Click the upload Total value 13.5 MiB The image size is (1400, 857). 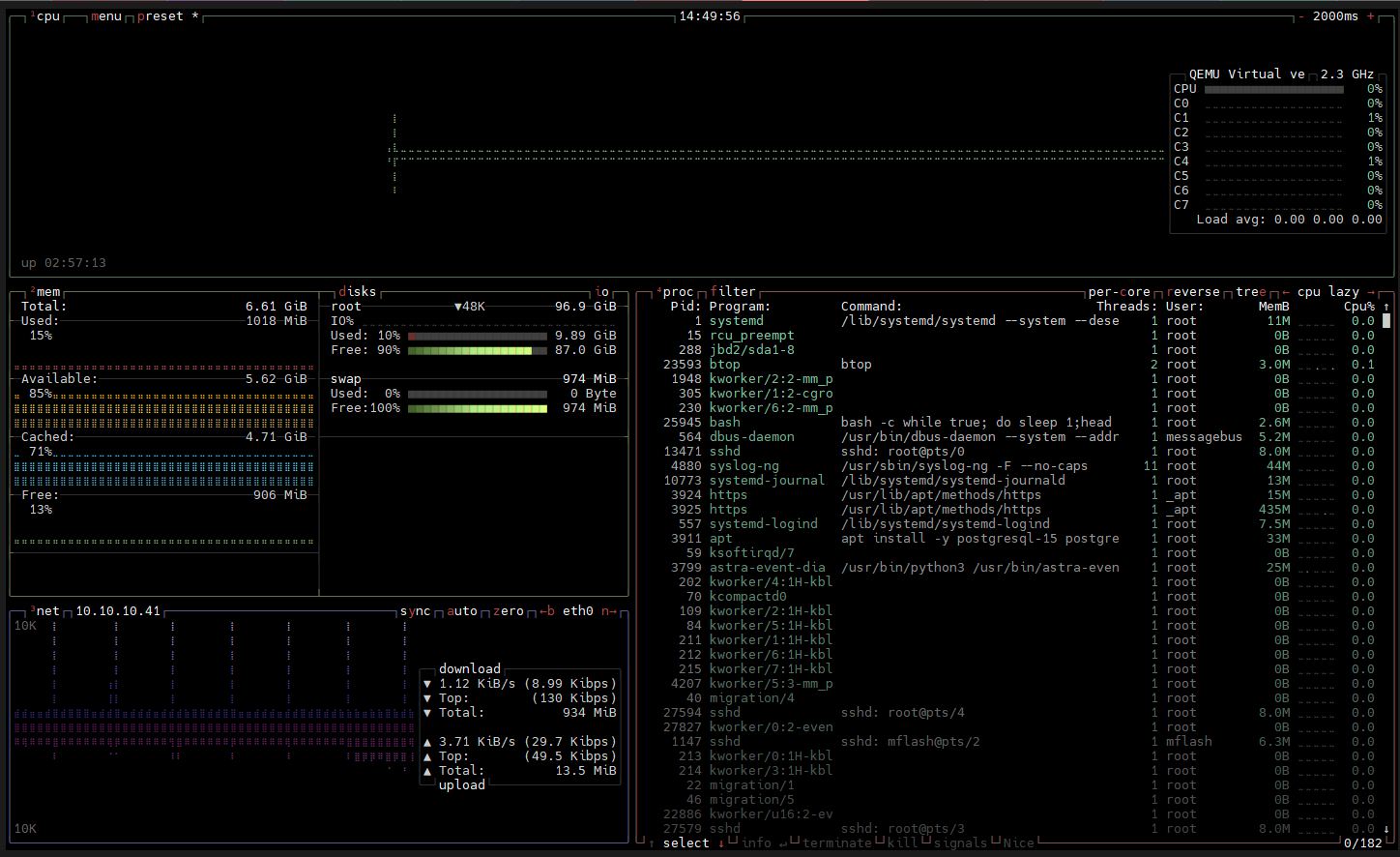pyautogui.click(x=586, y=771)
